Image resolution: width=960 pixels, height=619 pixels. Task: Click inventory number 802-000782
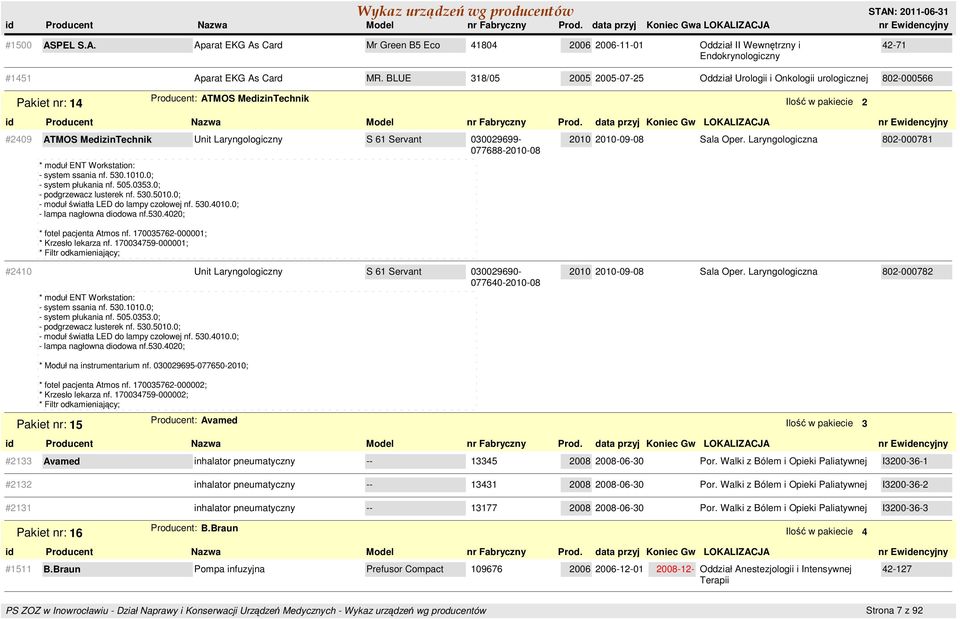tap(916, 272)
